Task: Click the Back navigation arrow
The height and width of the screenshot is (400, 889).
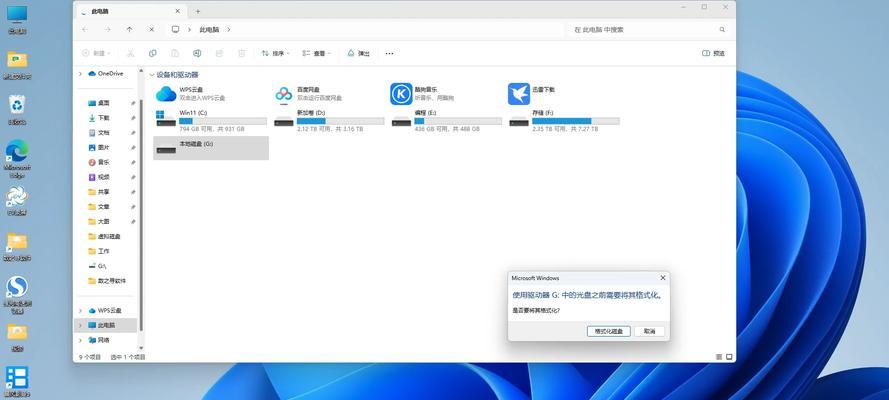Action: coord(84,29)
